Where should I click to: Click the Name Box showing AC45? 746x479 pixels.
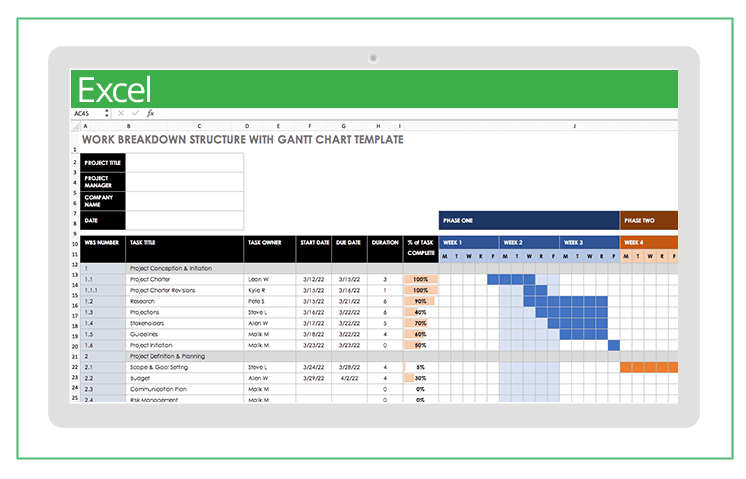[x=84, y=114]
